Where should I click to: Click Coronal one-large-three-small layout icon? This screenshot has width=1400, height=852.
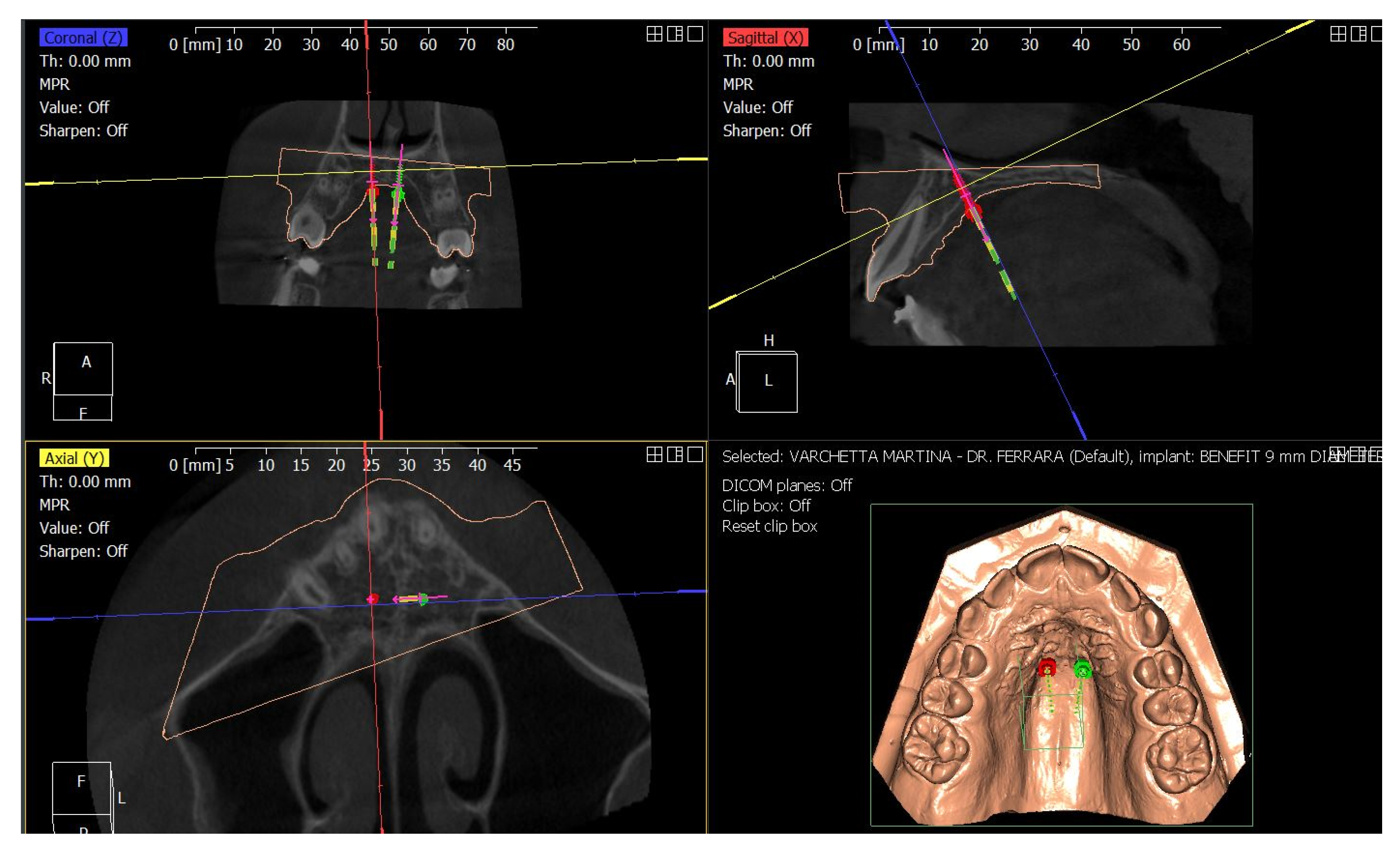pyautogui.click(x=675, y=34)
